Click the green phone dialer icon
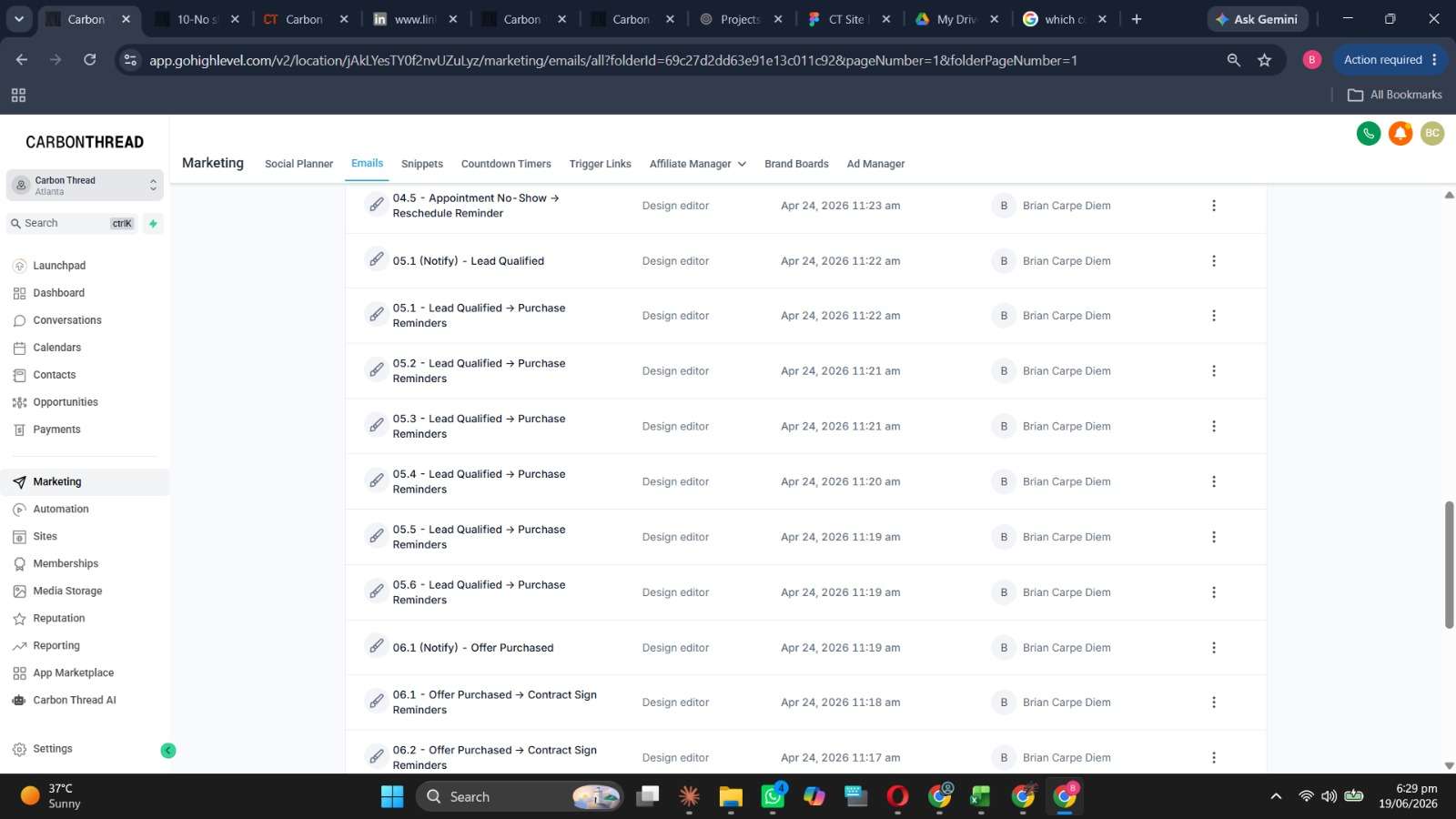This screenshot has height=819, width=1456. coord(1369,134)
